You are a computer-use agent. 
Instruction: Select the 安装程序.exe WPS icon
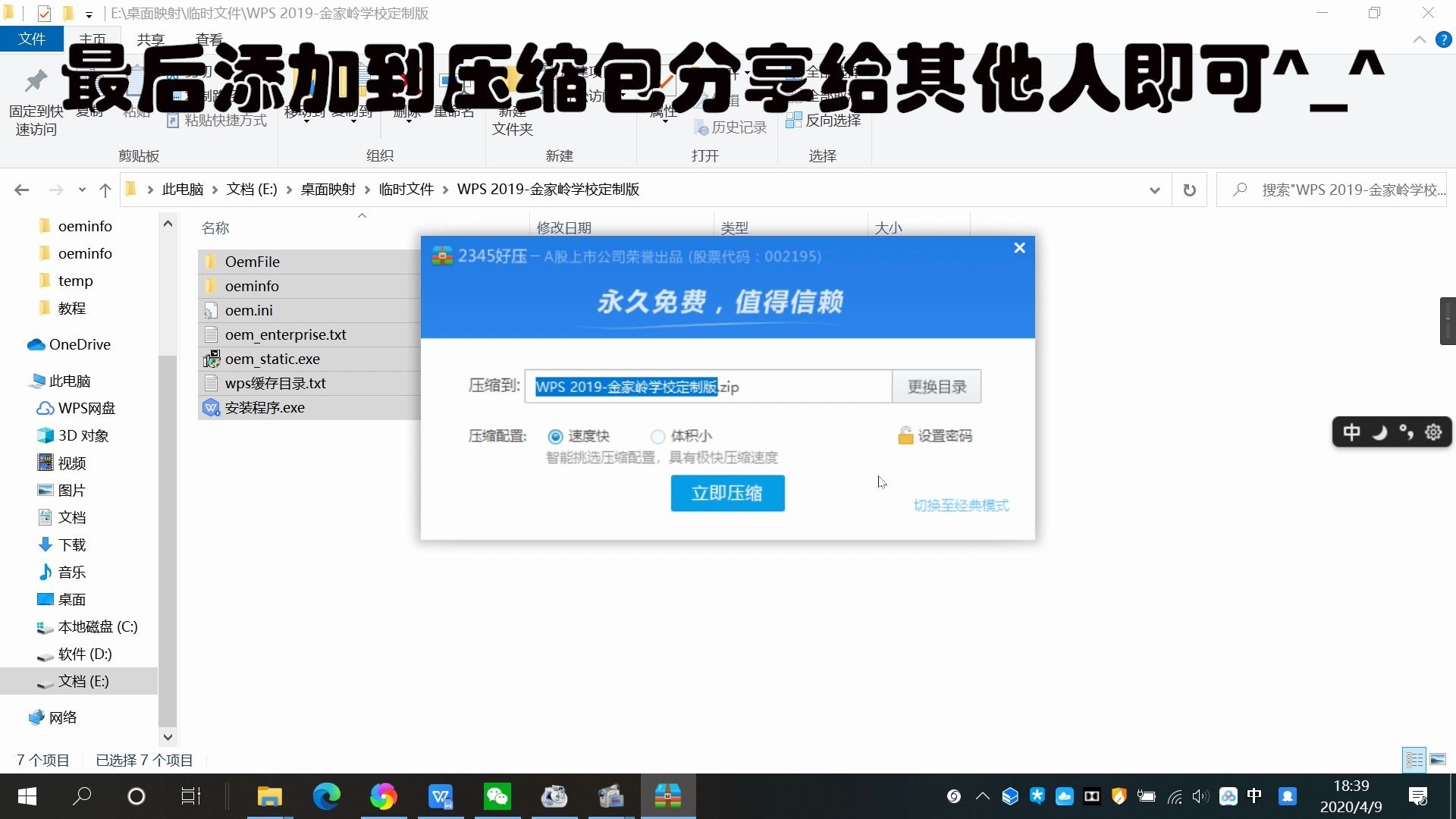211,408
